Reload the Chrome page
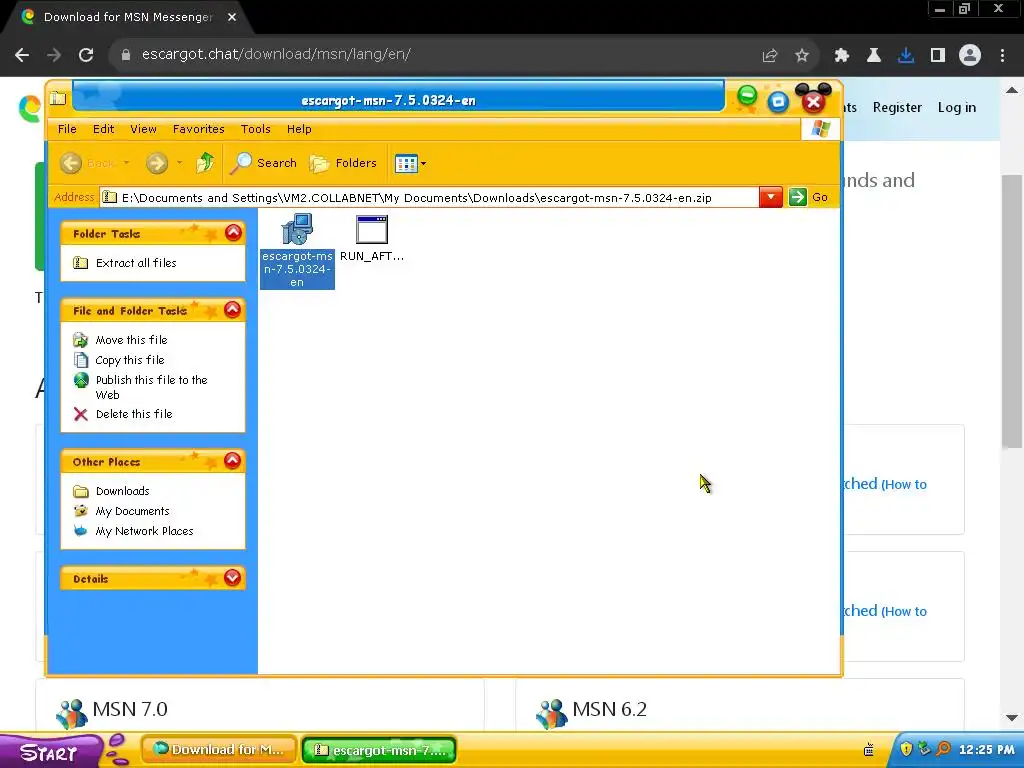 click(x=86, y=55)
